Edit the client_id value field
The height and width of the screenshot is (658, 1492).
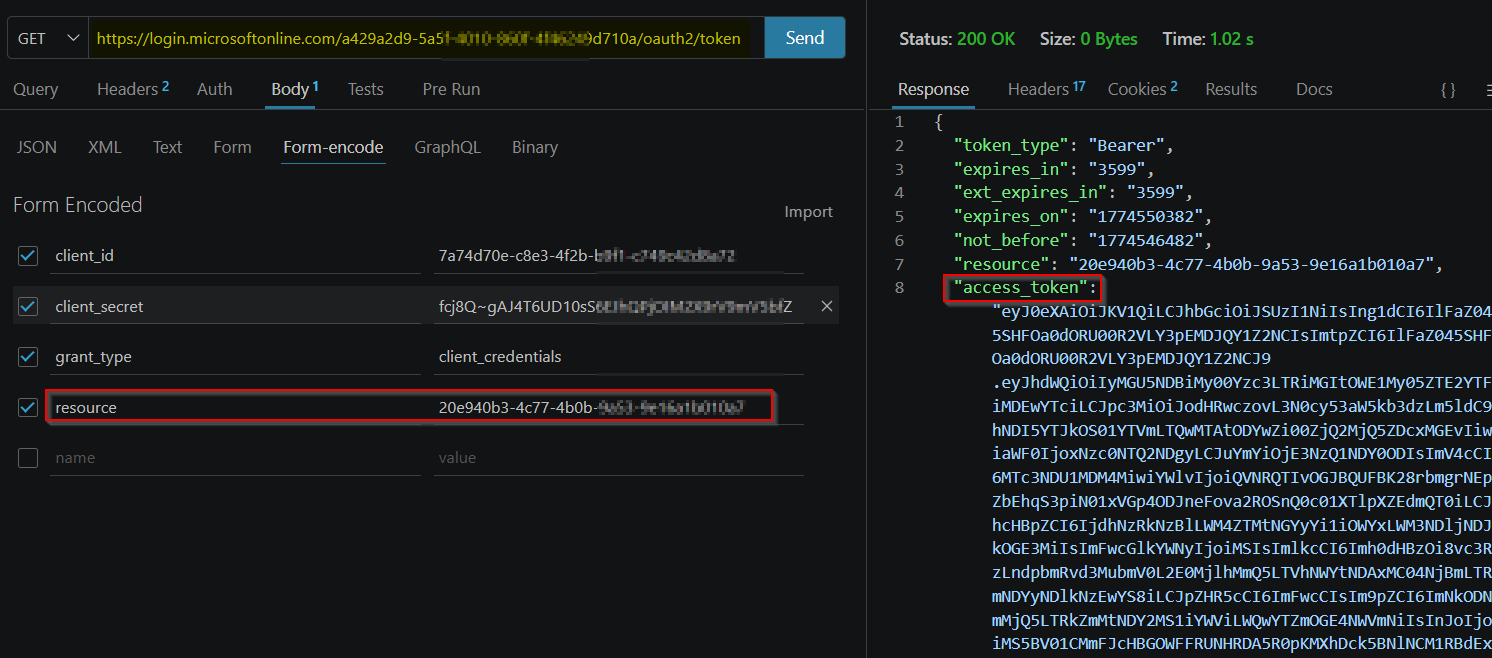point(619,256)
